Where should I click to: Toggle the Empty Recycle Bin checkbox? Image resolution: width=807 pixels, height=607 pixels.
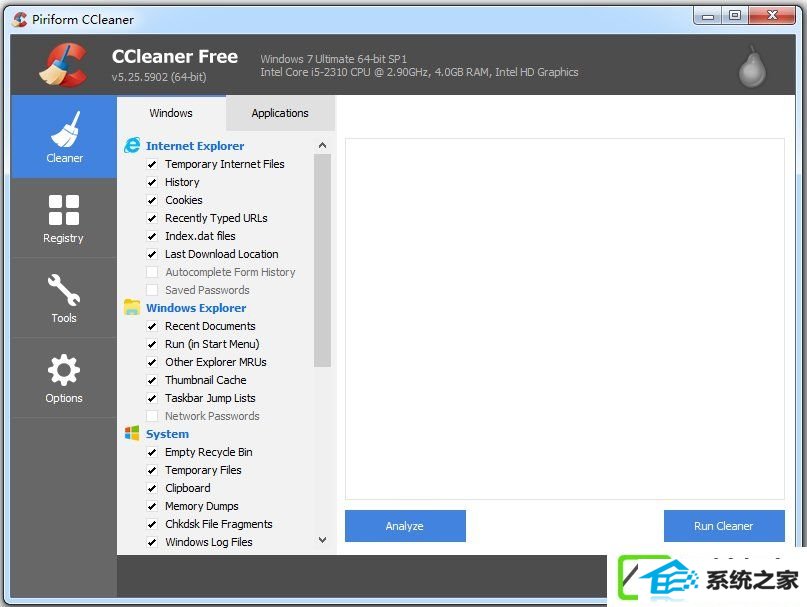[152, 452]
